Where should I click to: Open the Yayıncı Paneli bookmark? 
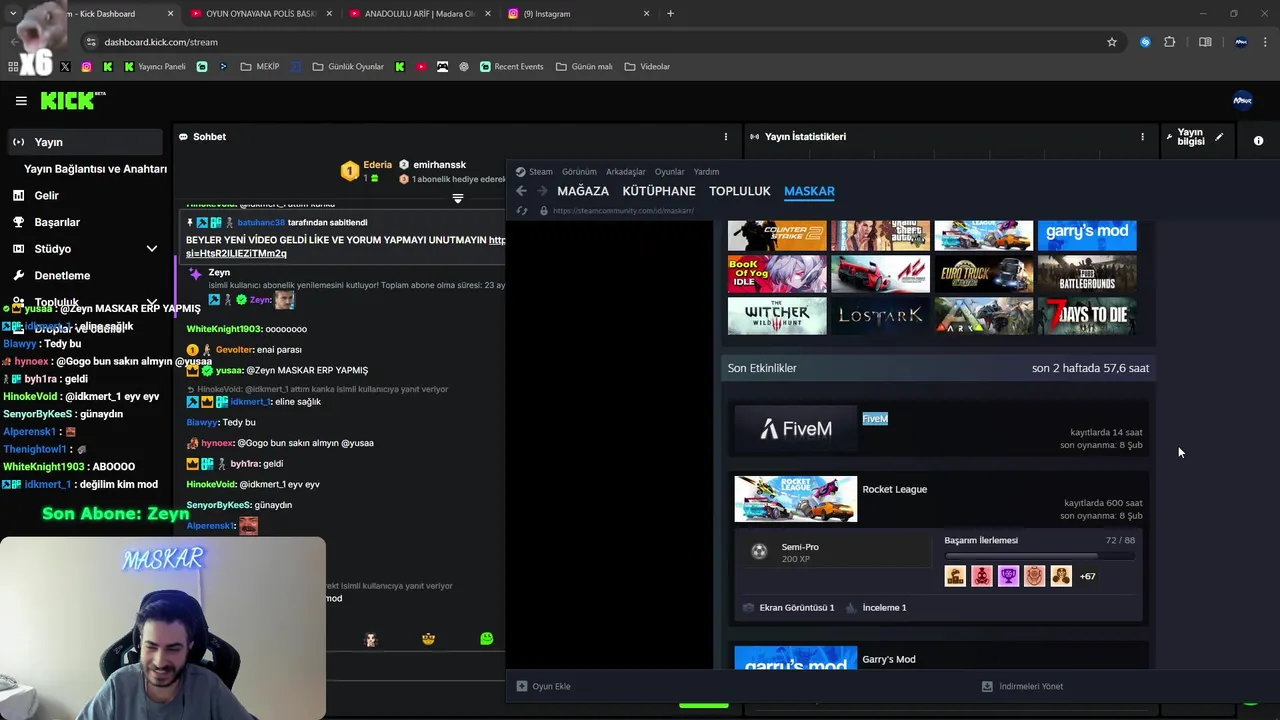(x=154, y=67)
